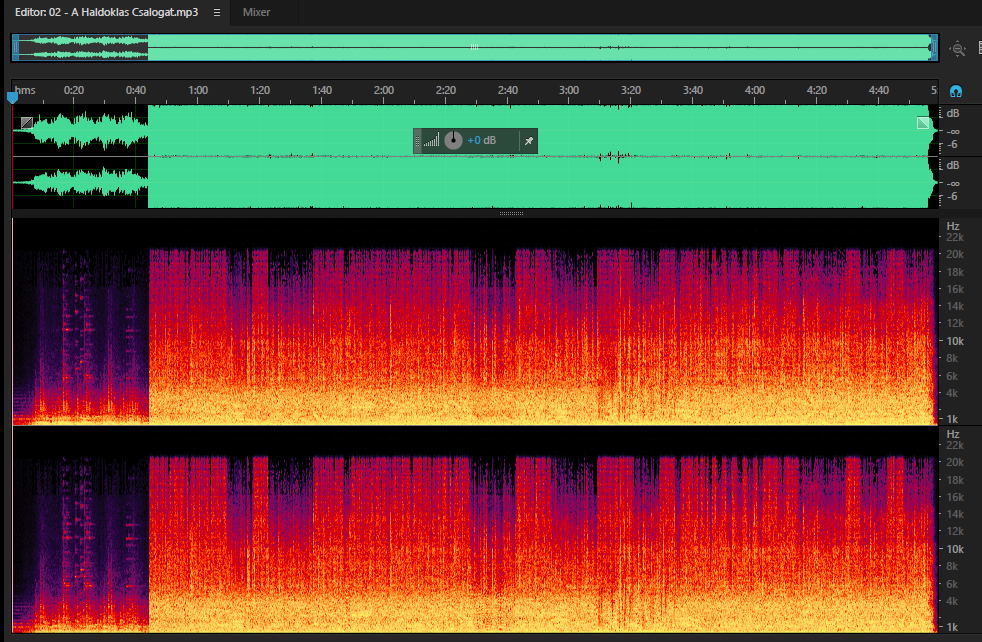Image resolution: width=982 pixels, height=642 pixels.
Task: Click the hms time format label on the ruler
Action: click(25, 90)
